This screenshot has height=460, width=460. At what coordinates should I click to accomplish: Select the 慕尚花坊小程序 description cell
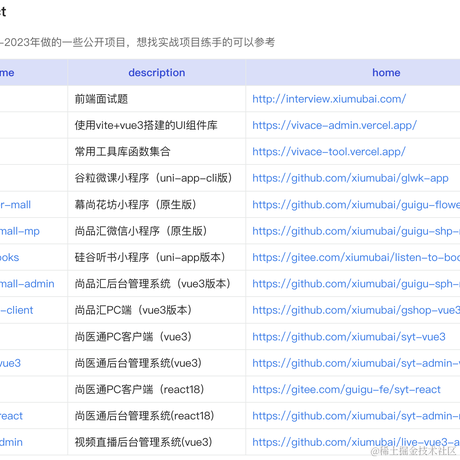point(157,205)
